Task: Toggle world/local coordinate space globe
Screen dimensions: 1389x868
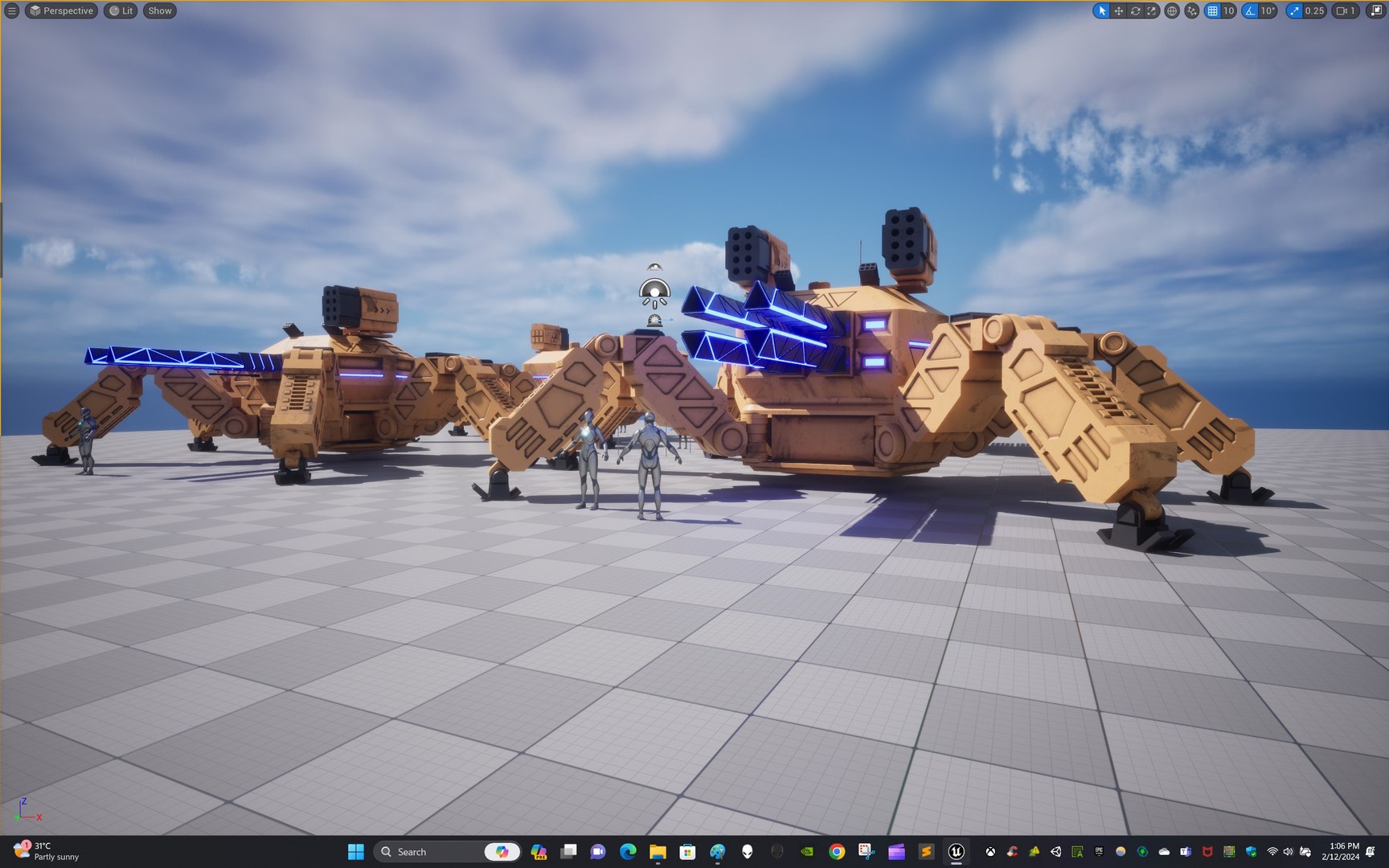Action: 1172,10
